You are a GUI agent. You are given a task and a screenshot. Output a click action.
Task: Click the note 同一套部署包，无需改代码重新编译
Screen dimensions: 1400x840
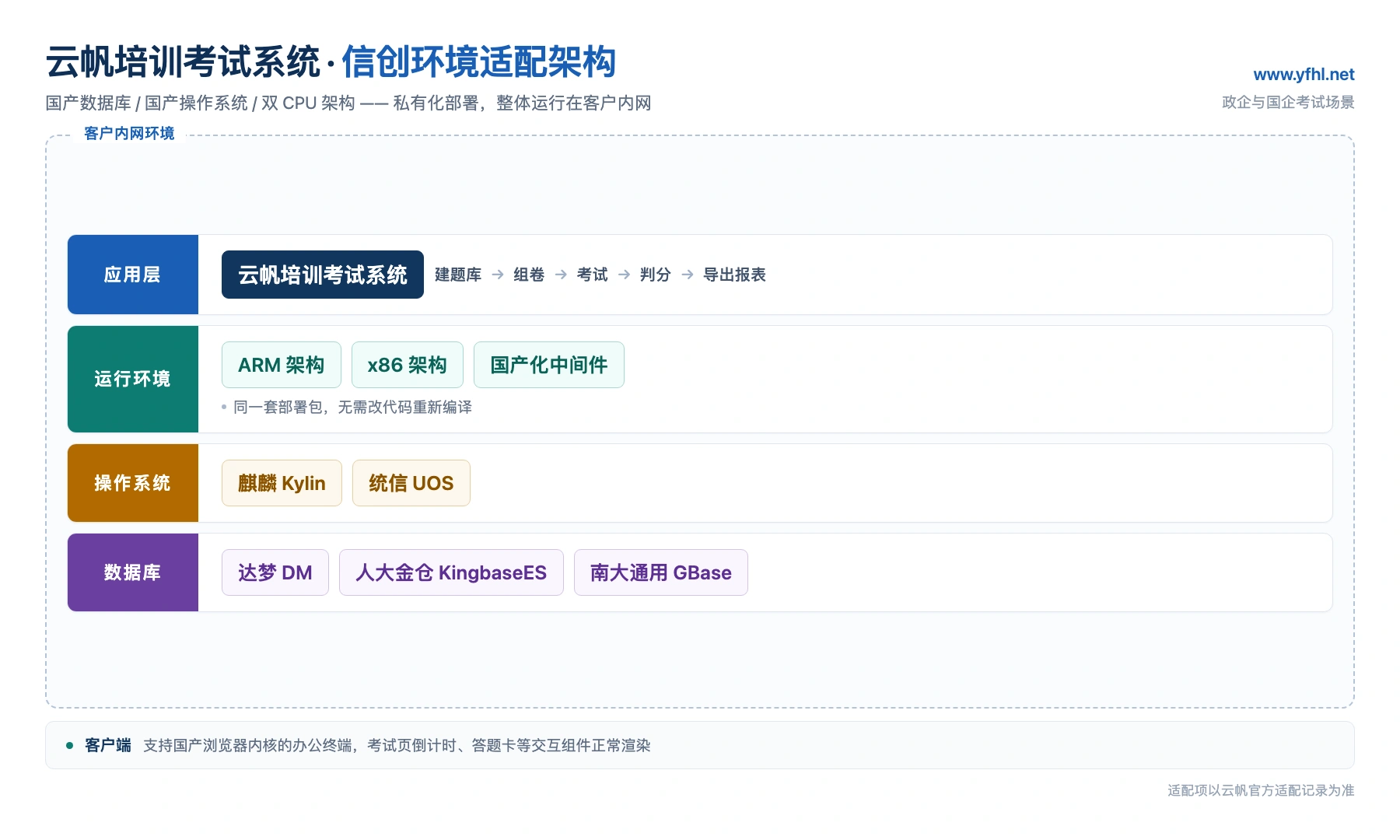click(x=352, y=407)
